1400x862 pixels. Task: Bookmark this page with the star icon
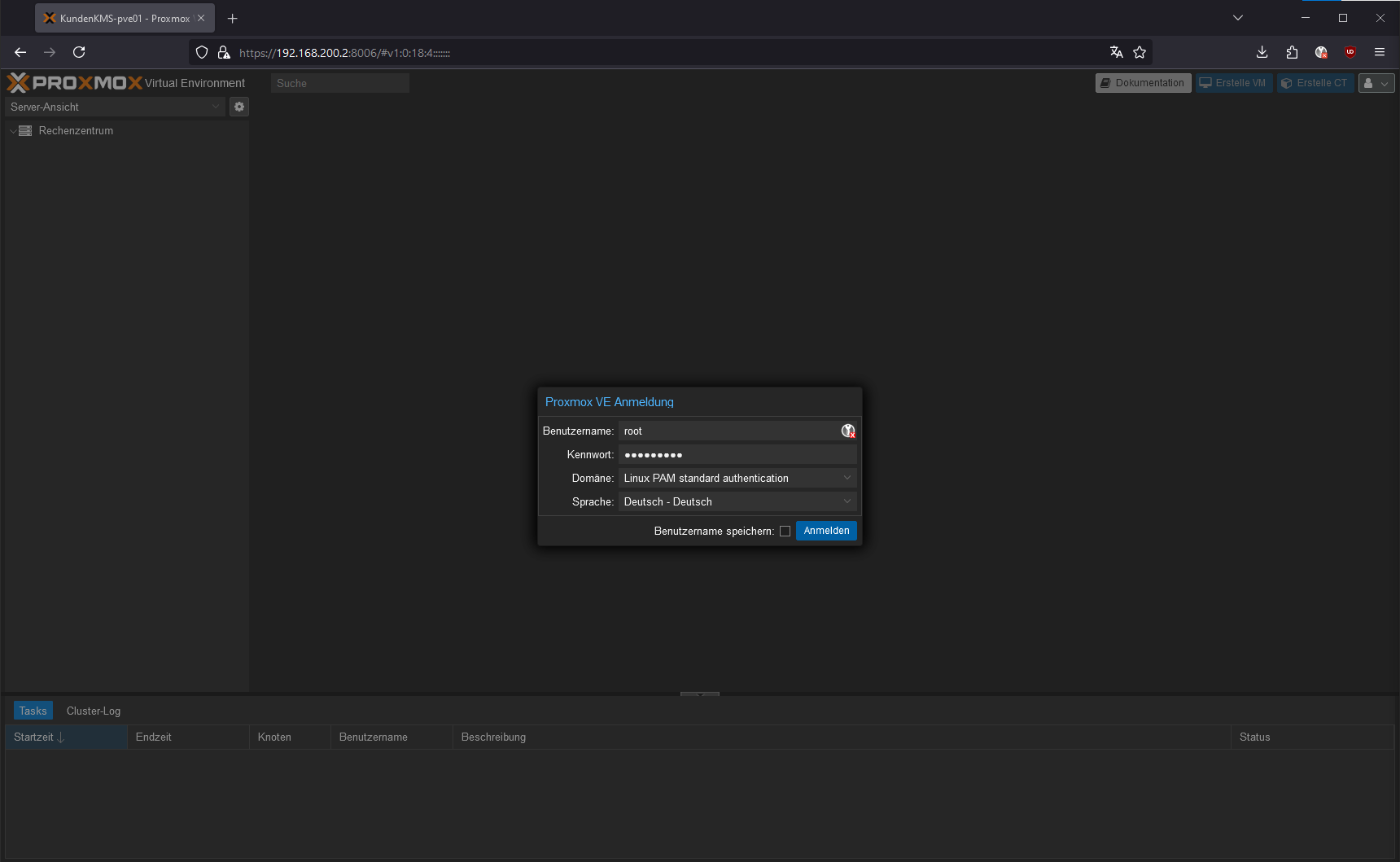click(x=1140, y=52)
